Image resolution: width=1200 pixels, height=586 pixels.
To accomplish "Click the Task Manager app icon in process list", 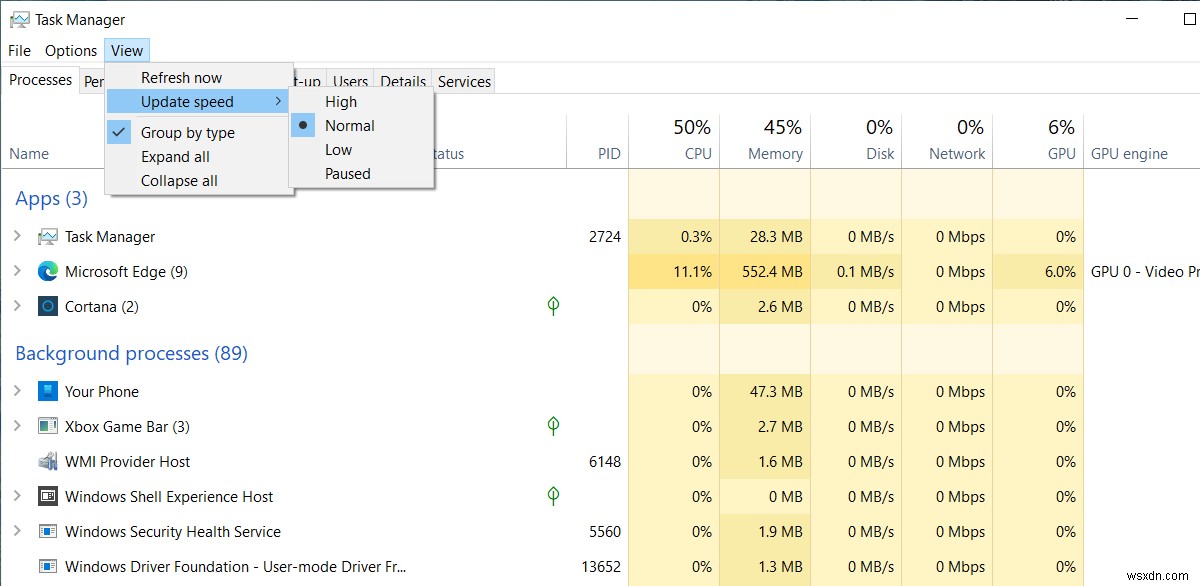I will coord(46,236).
